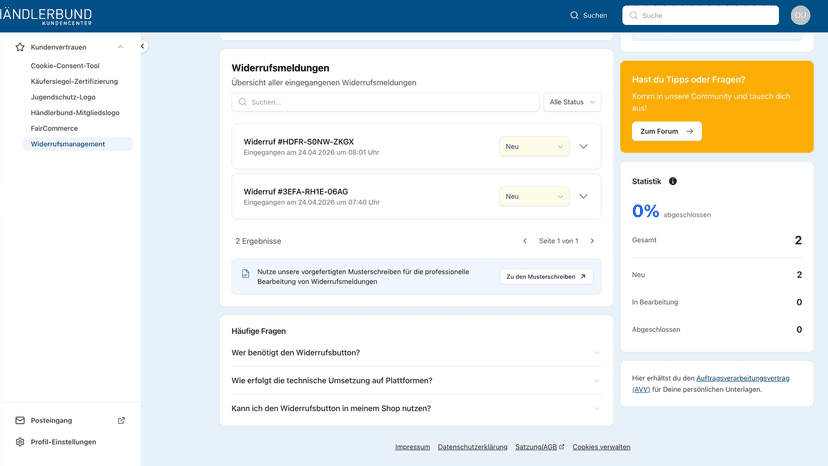
Task: Click the Kundenvertrauen star icon
Action: [20, 47]
